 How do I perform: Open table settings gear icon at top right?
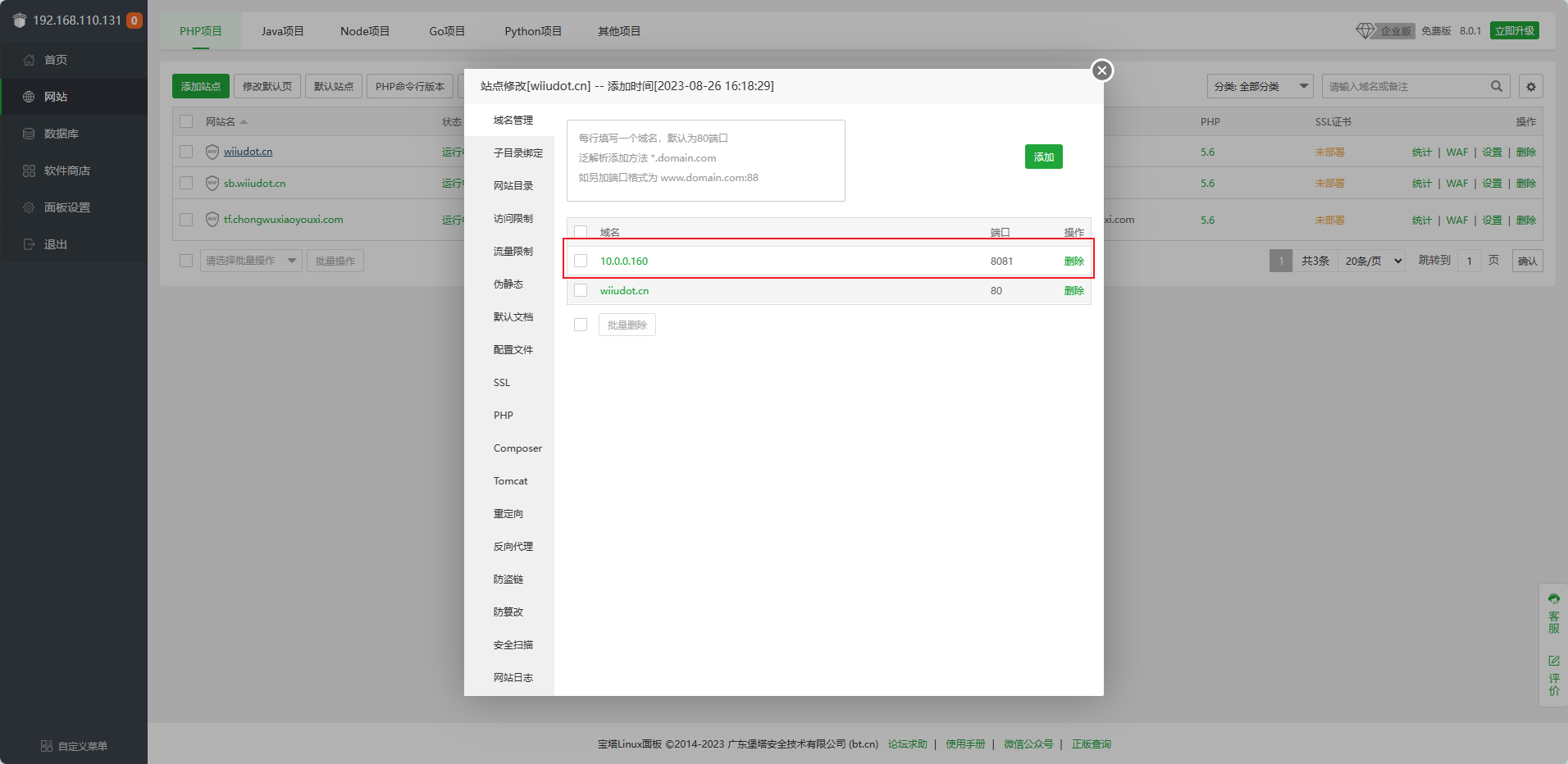tap(1530, 86)
